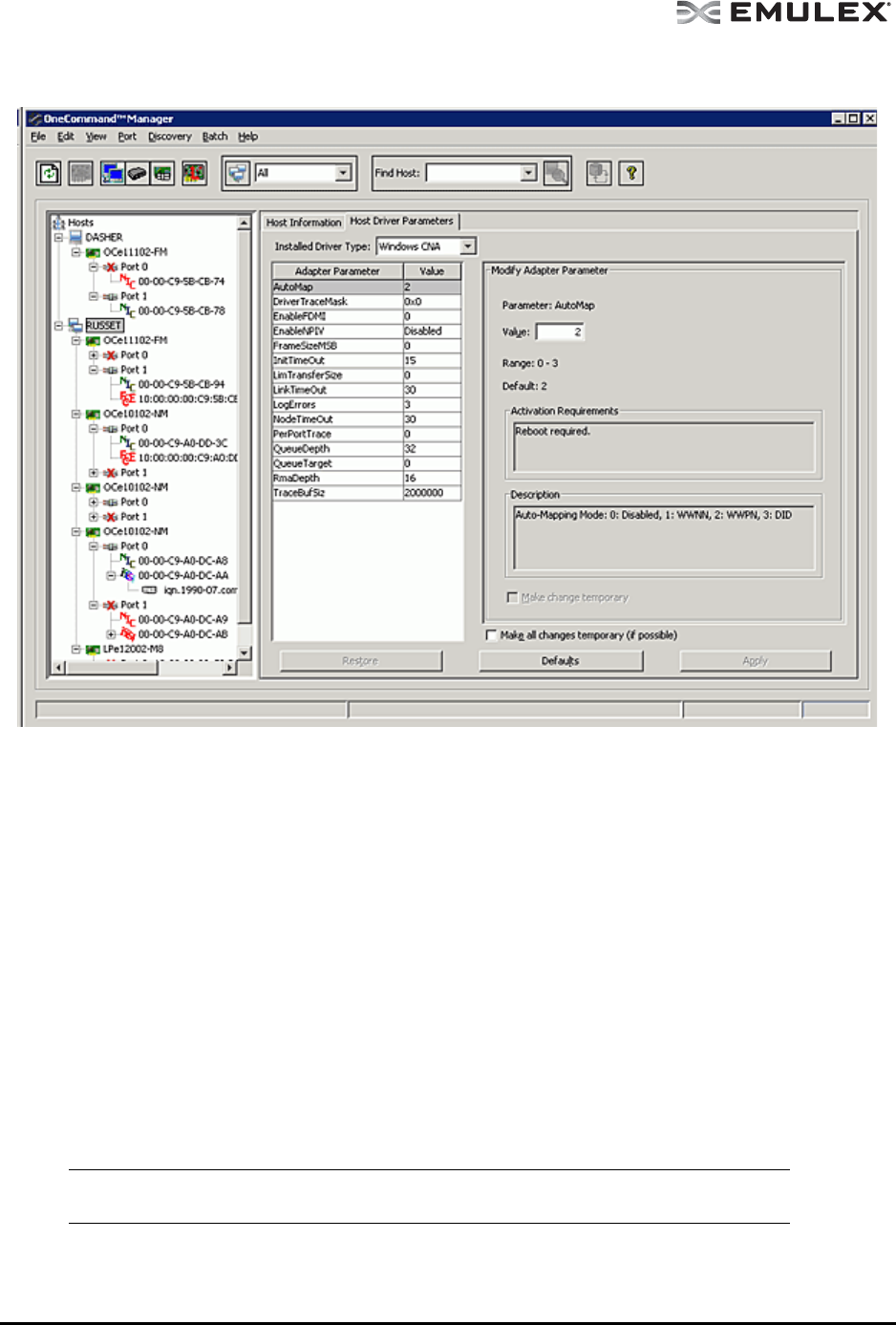Toggle the Make change temporary checkbox
Viewport: 896px width, 1325px height.
tap(512, 597)
